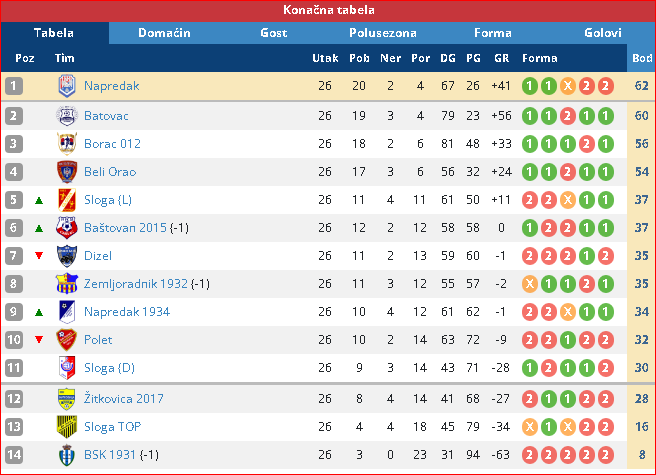Screen dimensions: 656x475
Task: Open the Napredak 1934 team link
Action: click(x=127, y=312)
